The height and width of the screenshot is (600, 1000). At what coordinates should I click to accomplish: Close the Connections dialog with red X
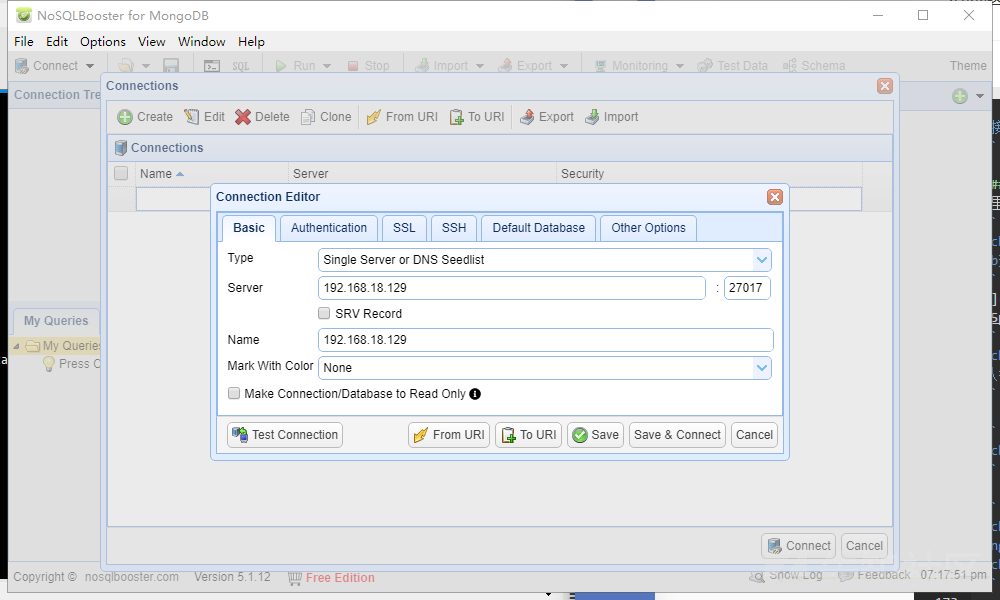885,86
